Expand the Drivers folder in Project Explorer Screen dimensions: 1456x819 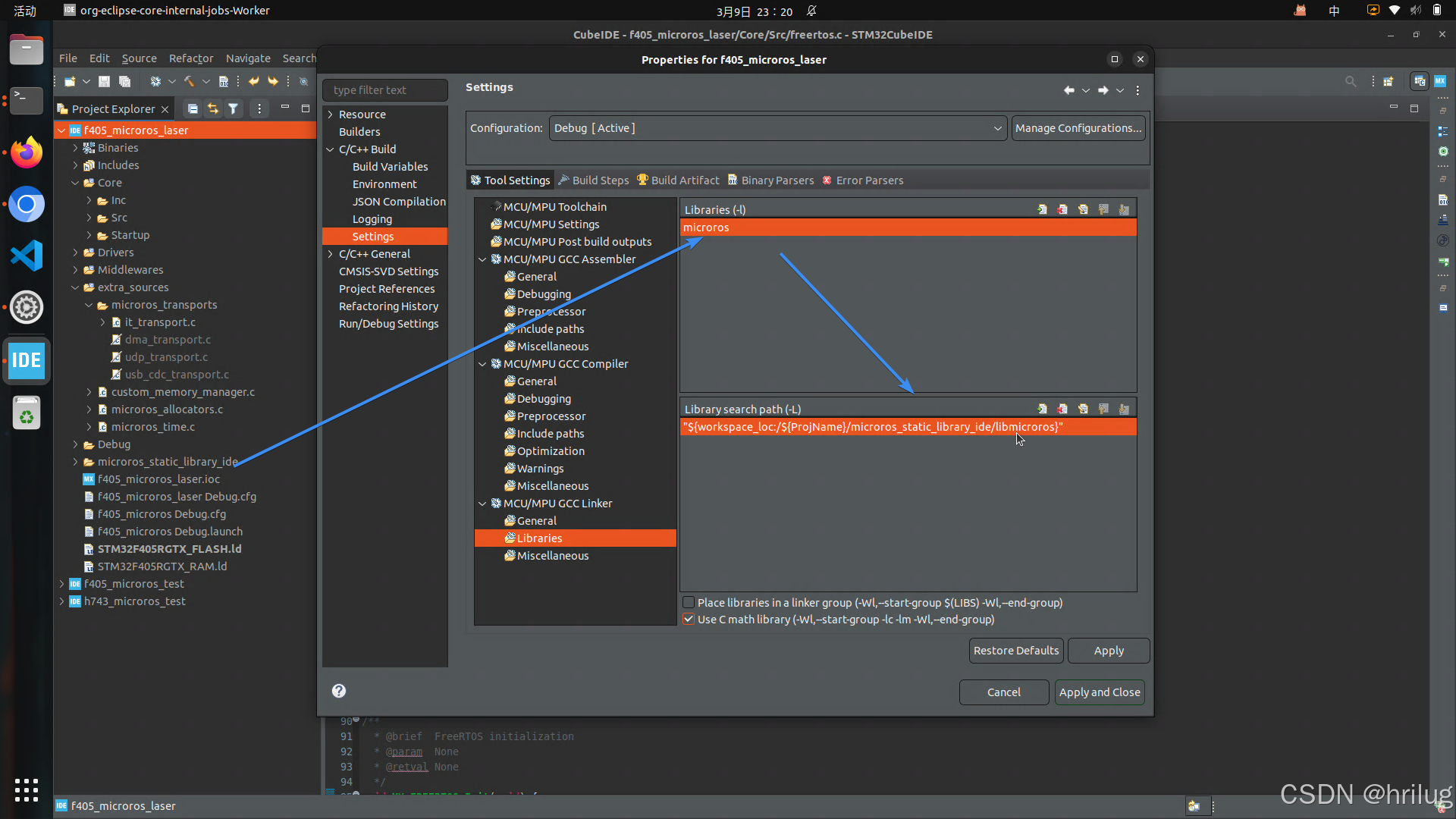point(75,253)
